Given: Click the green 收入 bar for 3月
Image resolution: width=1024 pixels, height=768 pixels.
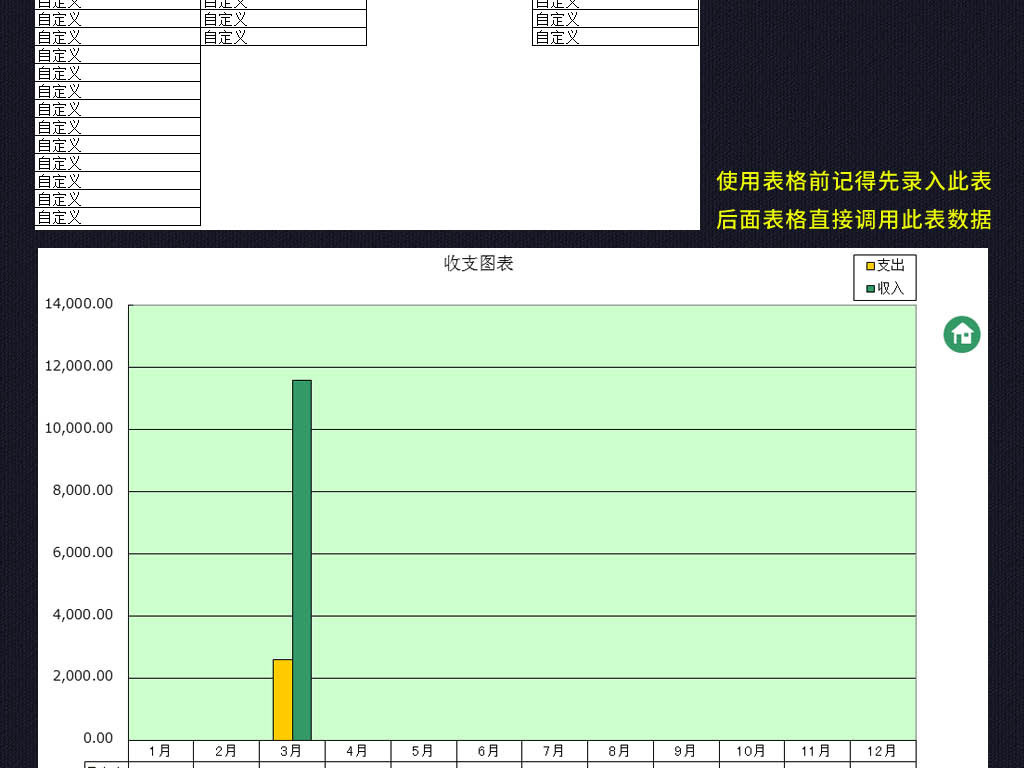Looking at the screenshot, I should point(302,560).
